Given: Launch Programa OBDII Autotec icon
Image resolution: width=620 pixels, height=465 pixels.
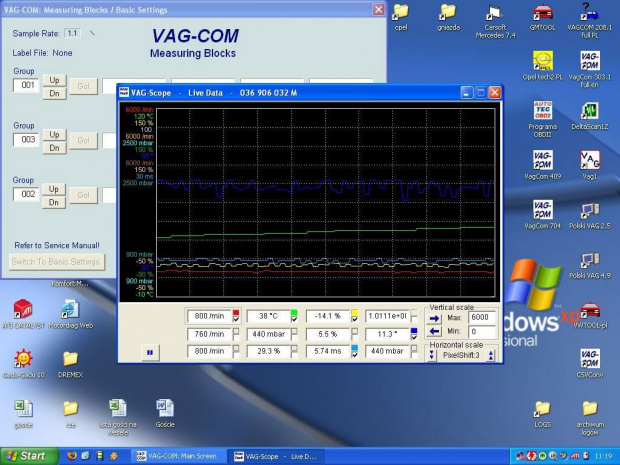Looking at the screenshot, I should pyautogui.click(x=542, y=119).
